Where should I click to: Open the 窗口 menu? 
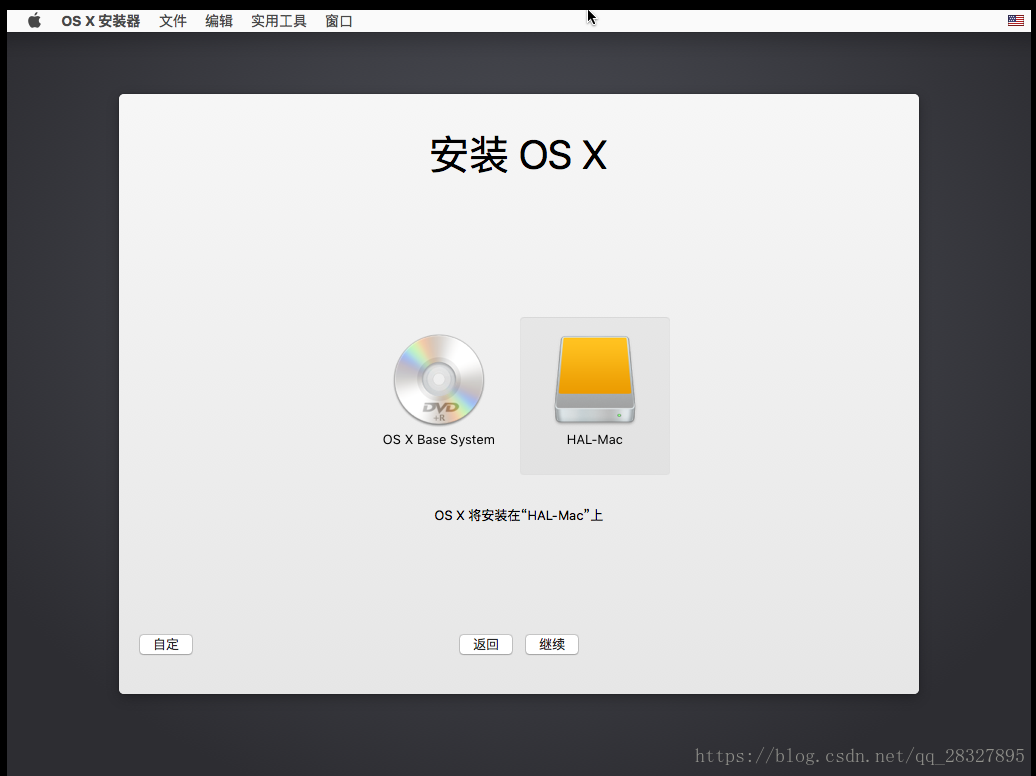[338, 21]
